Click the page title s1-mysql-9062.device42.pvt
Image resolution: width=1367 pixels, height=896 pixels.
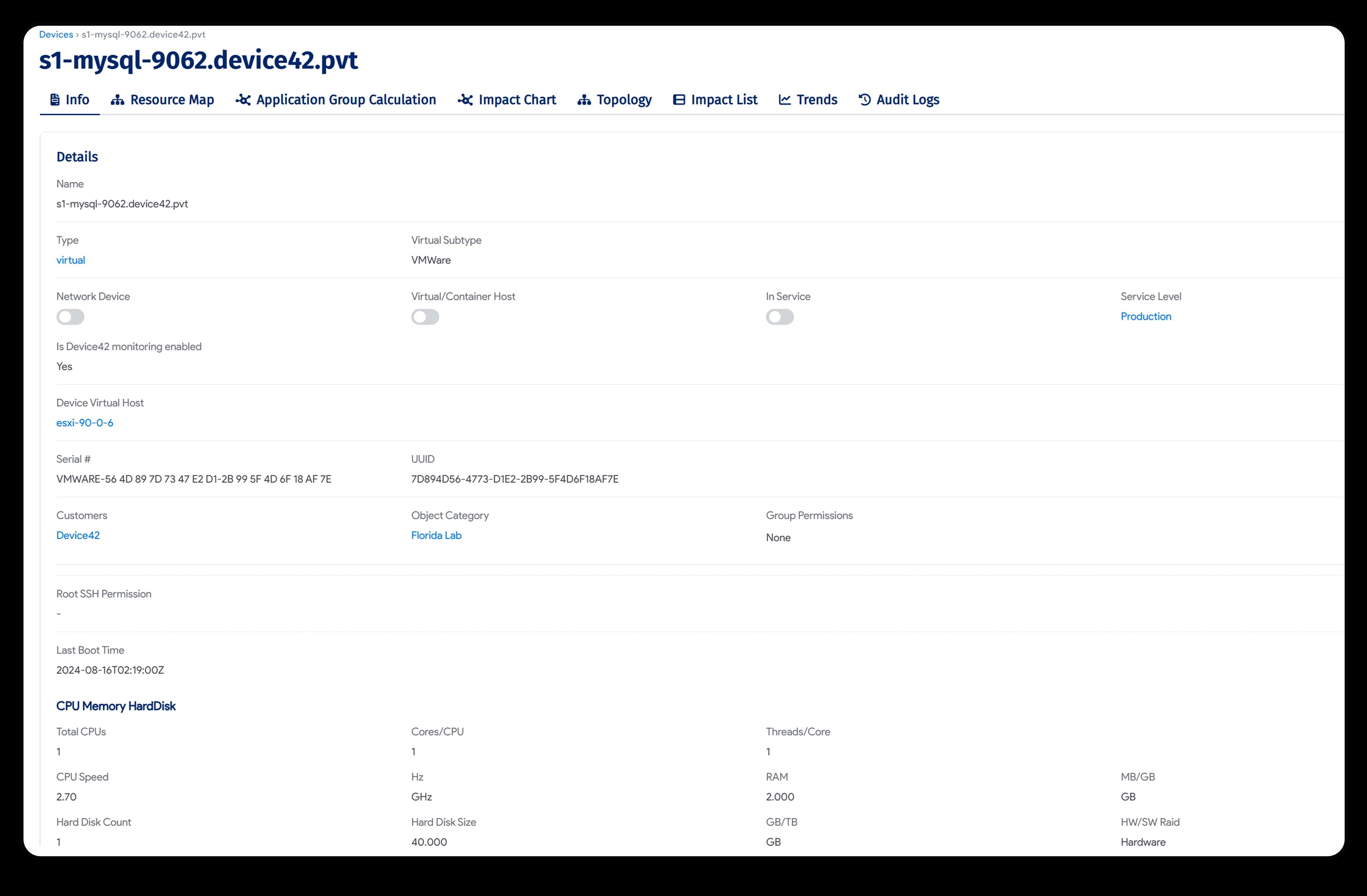pyautogui.click(x=198, y=60)
